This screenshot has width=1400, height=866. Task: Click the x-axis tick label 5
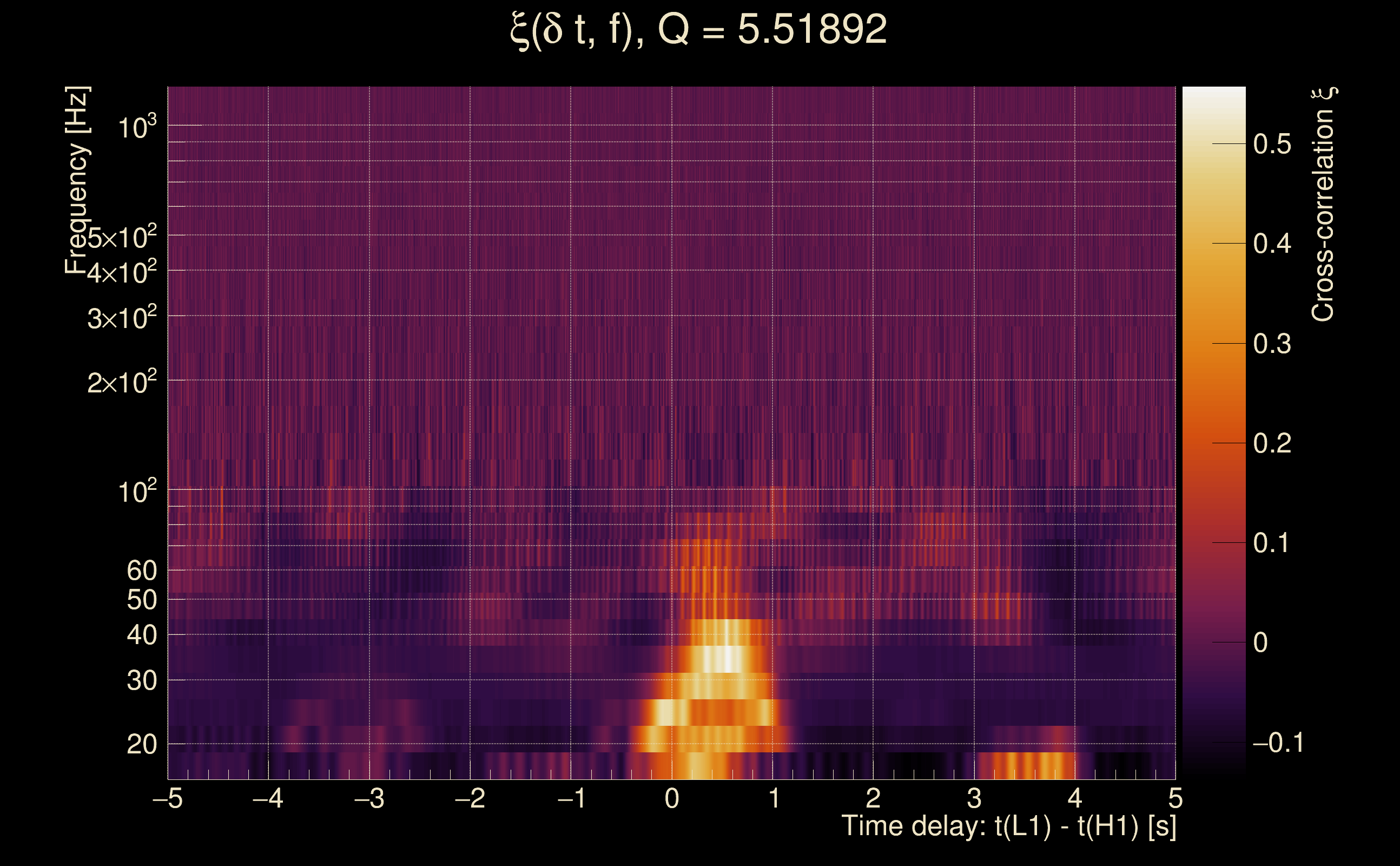(x=1175, y=799)
